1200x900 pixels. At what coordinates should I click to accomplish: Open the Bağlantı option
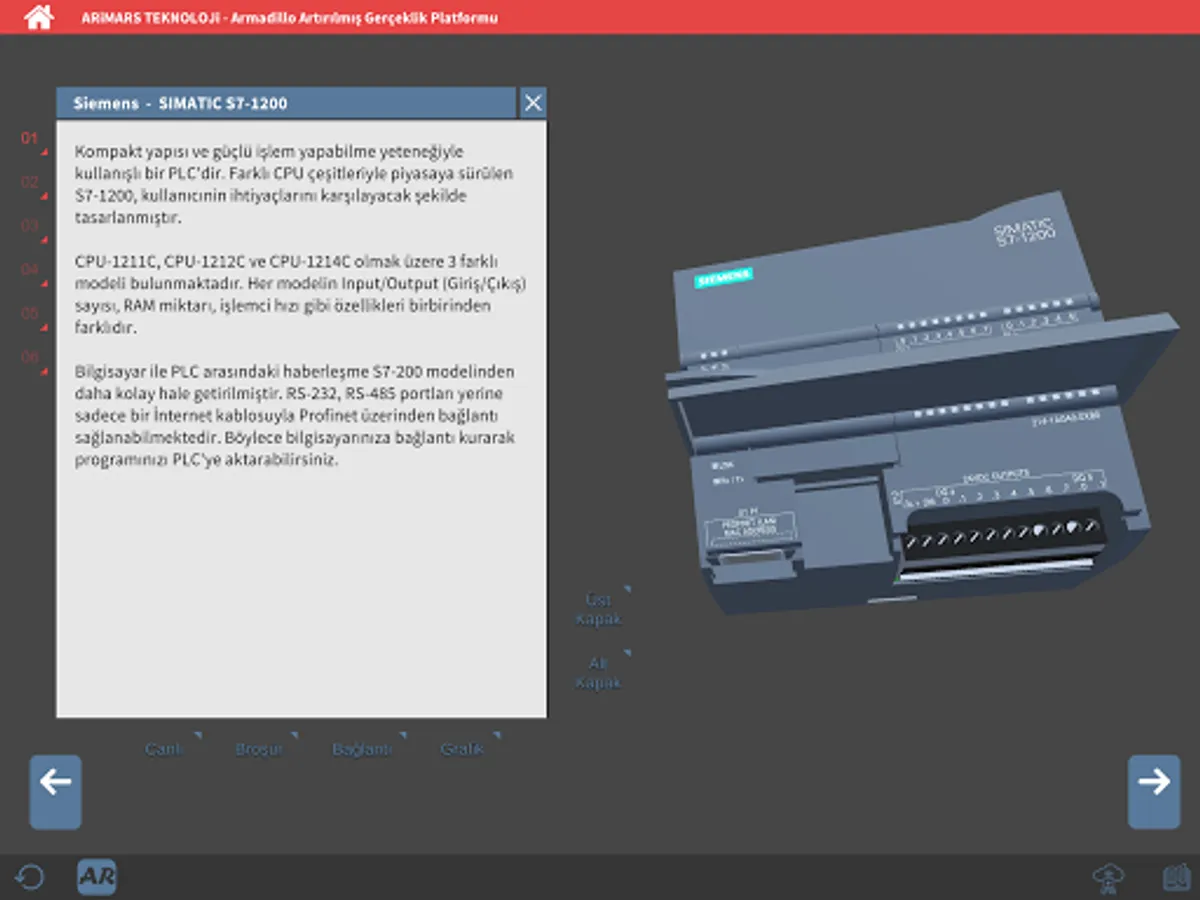pyautogui.click(x=362, y=749)
